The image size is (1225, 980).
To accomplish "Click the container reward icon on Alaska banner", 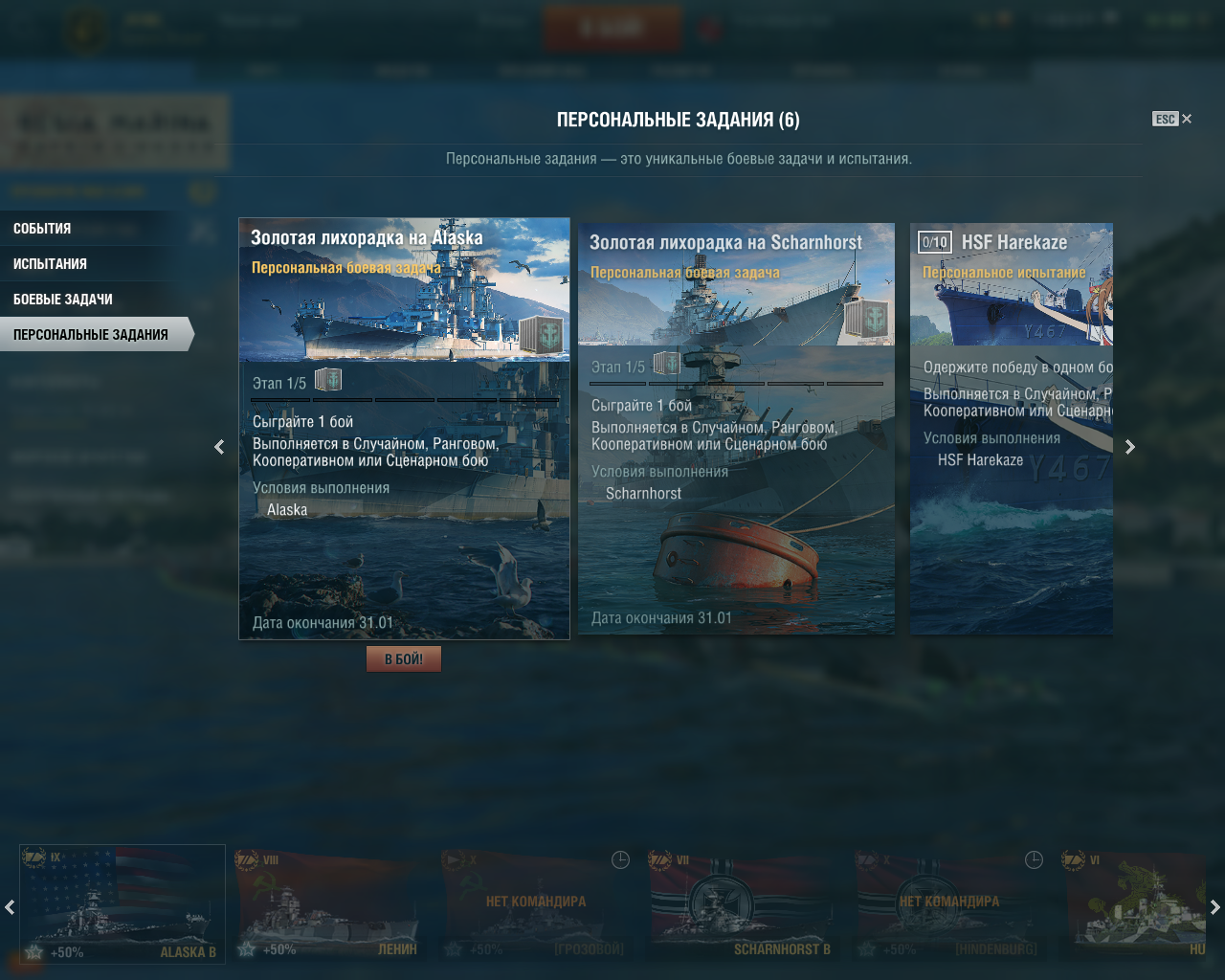I will pyautogui.click(x=542, y=333).
